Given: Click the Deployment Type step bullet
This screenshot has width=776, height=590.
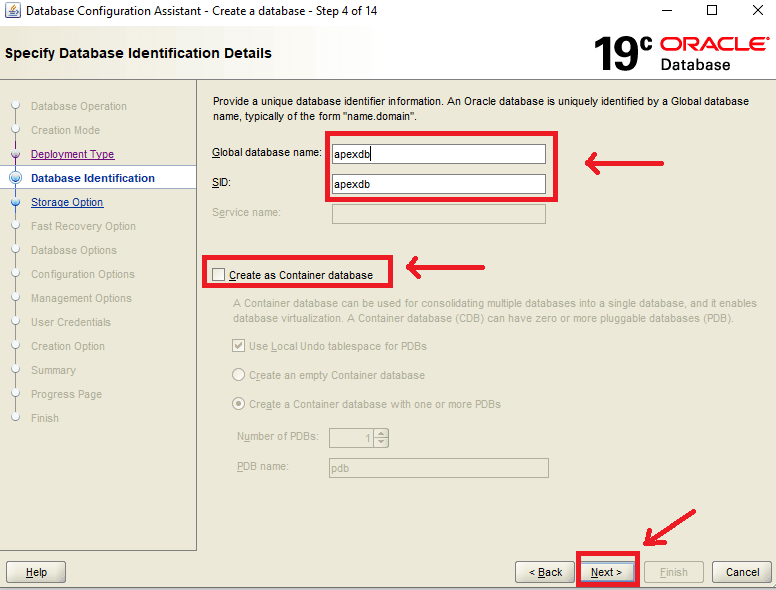Looking at the screenshot, I should [15, 154].
